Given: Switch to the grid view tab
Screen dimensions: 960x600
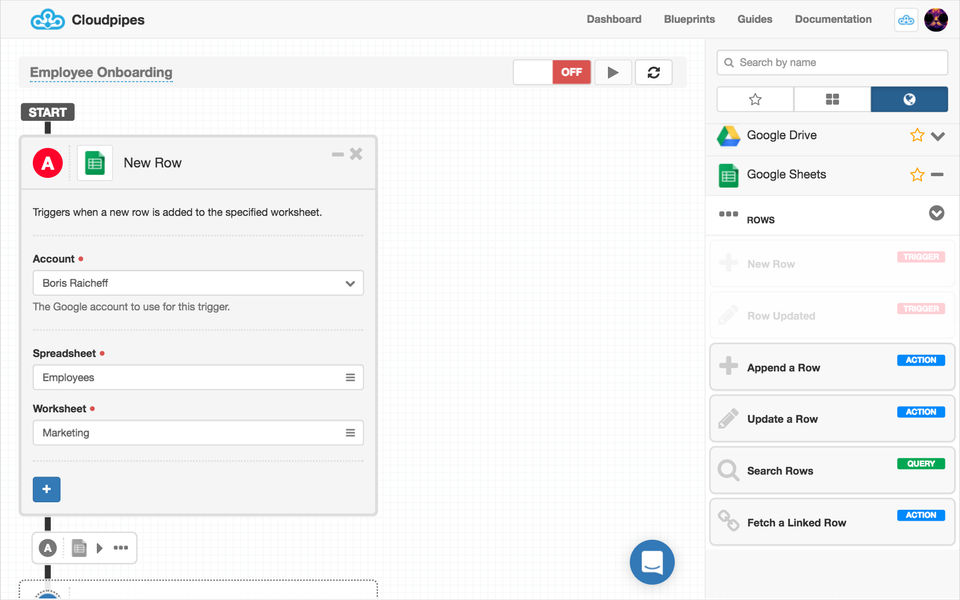Looking at the screenshot, I should pyautogui.click(x=833, y=99).
